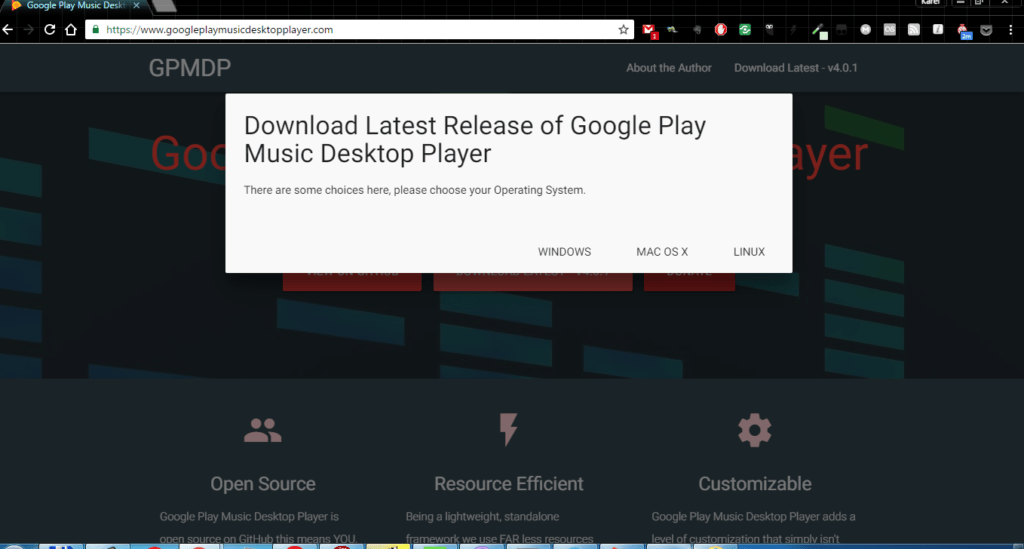The image size is (1024, 549).
Task: Click the Resource Efficient heading
Action: coord(509,484)
